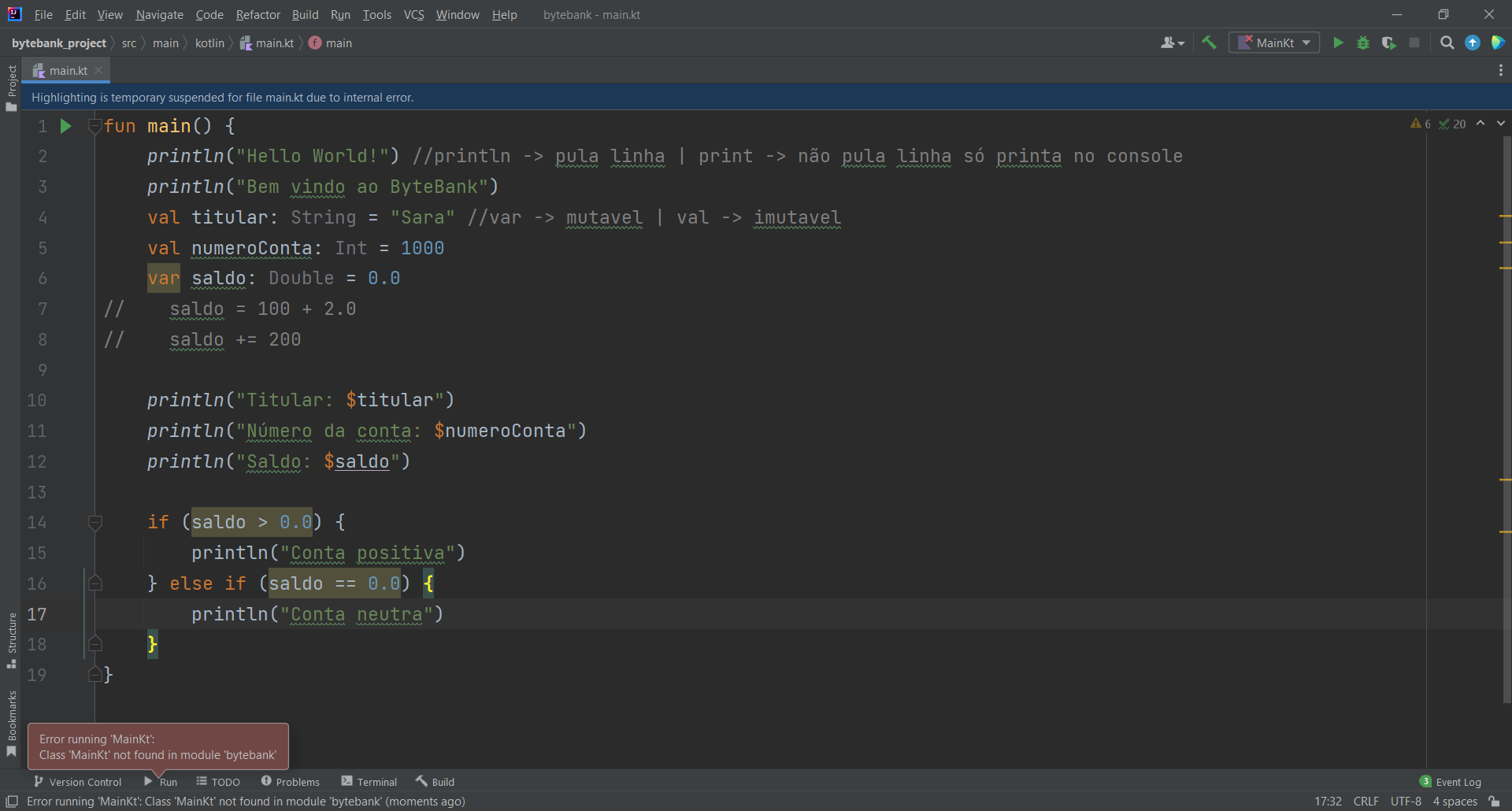Click the main.kt breadcrumb
The image size is (1512, 811).
pos(267,43)
